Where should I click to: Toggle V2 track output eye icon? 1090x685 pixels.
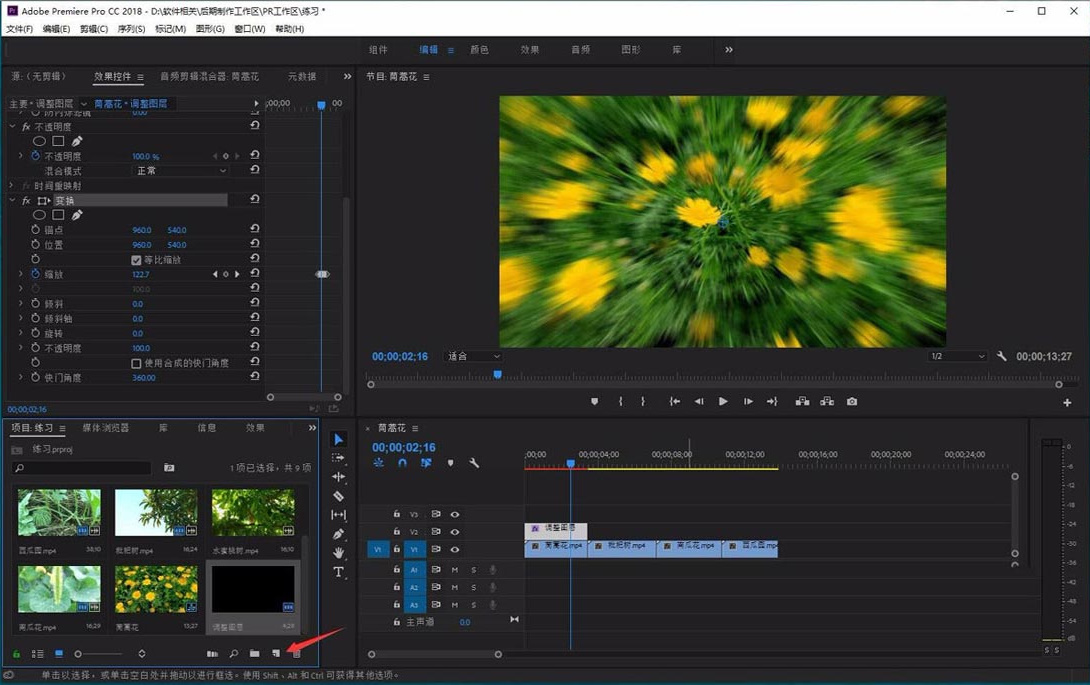(x=454, y=532)
